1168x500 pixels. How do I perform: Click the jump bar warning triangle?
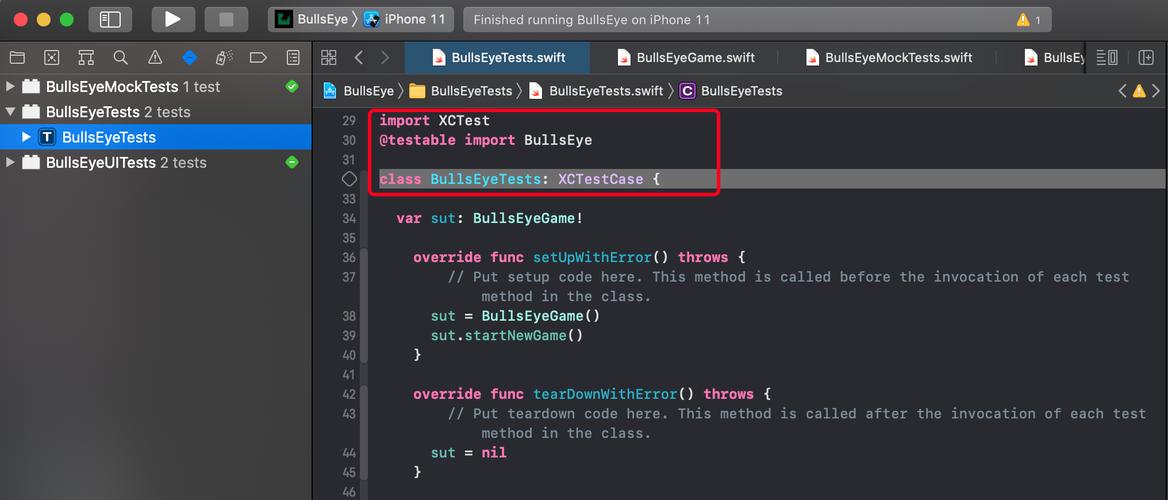point(1139,91)
